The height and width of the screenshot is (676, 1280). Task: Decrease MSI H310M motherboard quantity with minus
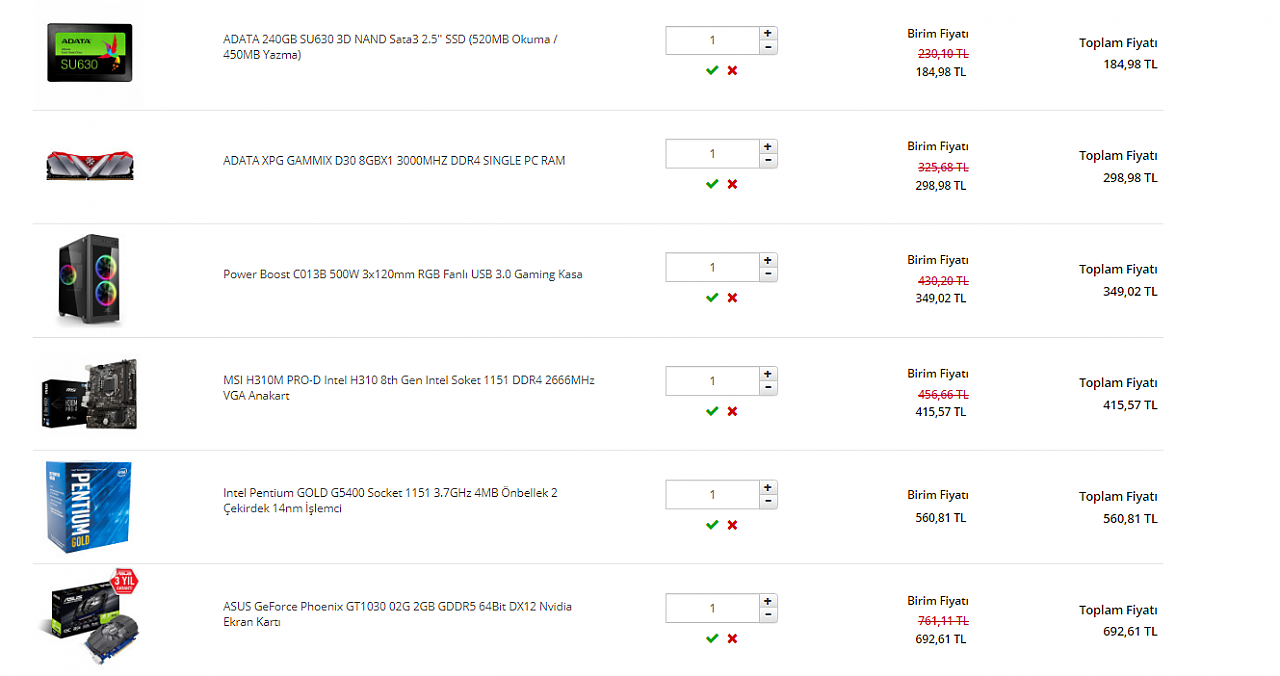(x=768, y=388)
